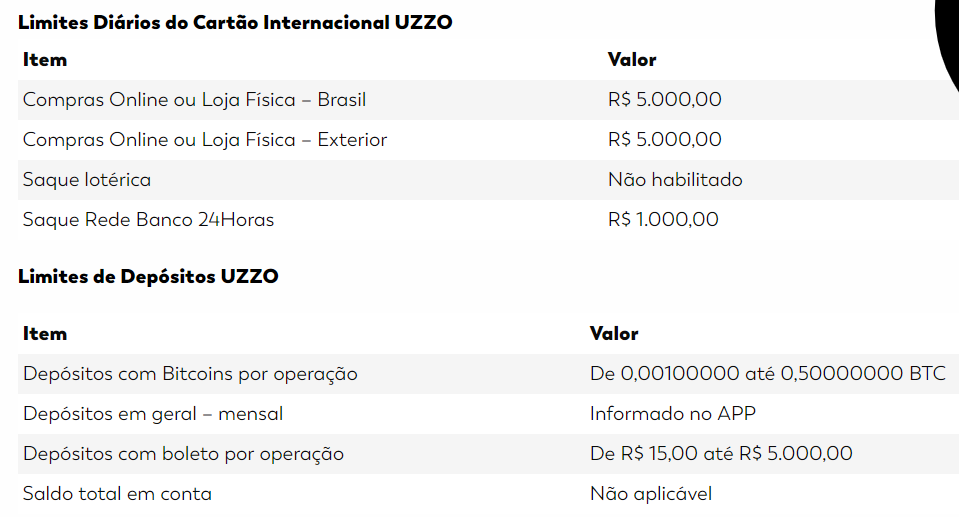Click the Valor header of the card limits table
Image resolution: width=959 pixels, height=517 pixels.
coord(632,60)
